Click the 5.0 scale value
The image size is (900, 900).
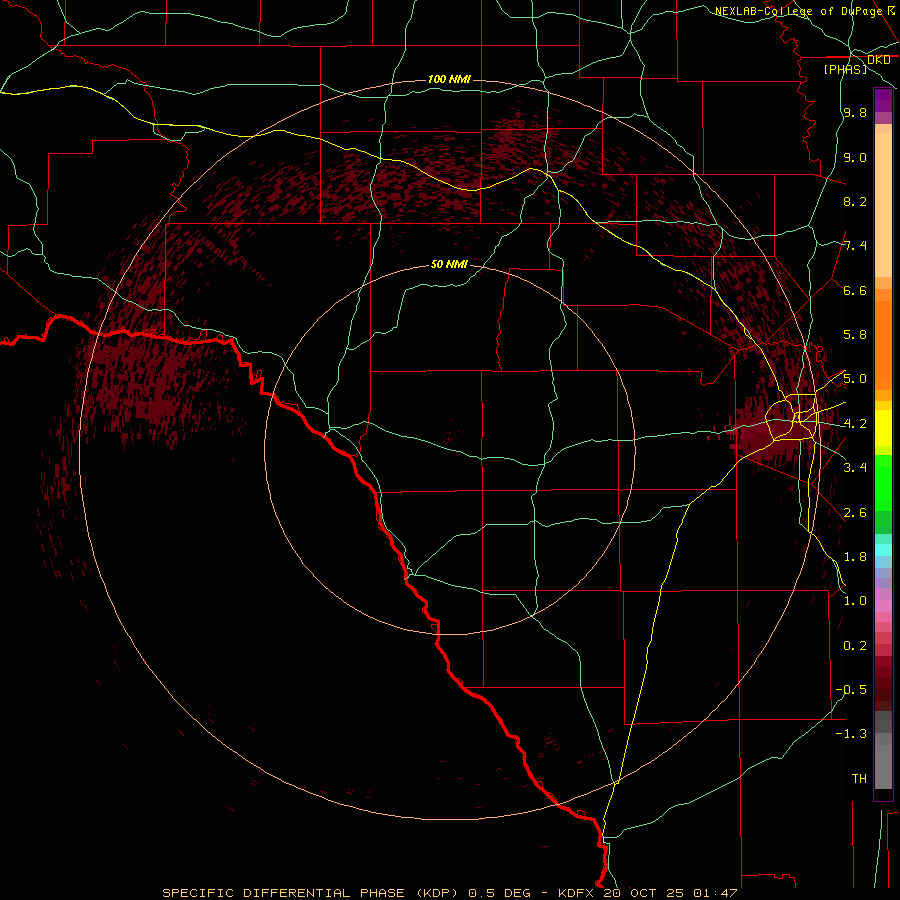click(x=855, y=379)
